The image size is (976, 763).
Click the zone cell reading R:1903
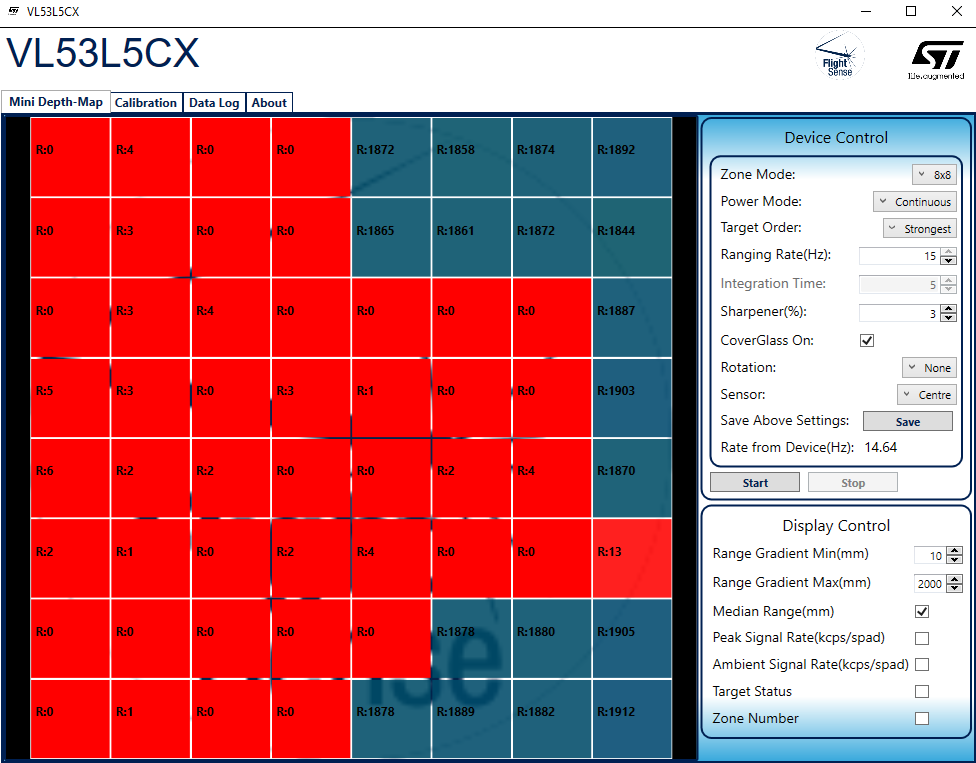click(632, 398)
